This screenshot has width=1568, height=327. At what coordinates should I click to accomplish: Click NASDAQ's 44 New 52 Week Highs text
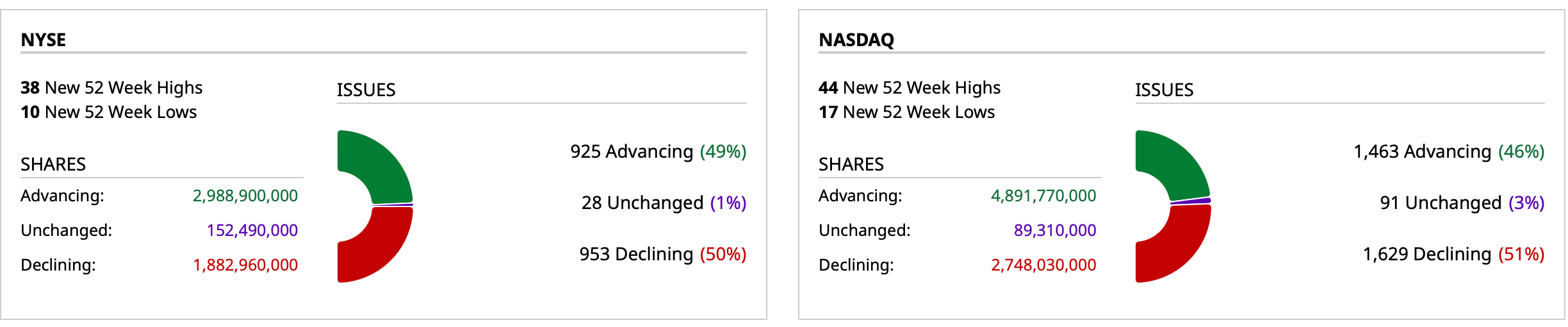click(910, 87)
